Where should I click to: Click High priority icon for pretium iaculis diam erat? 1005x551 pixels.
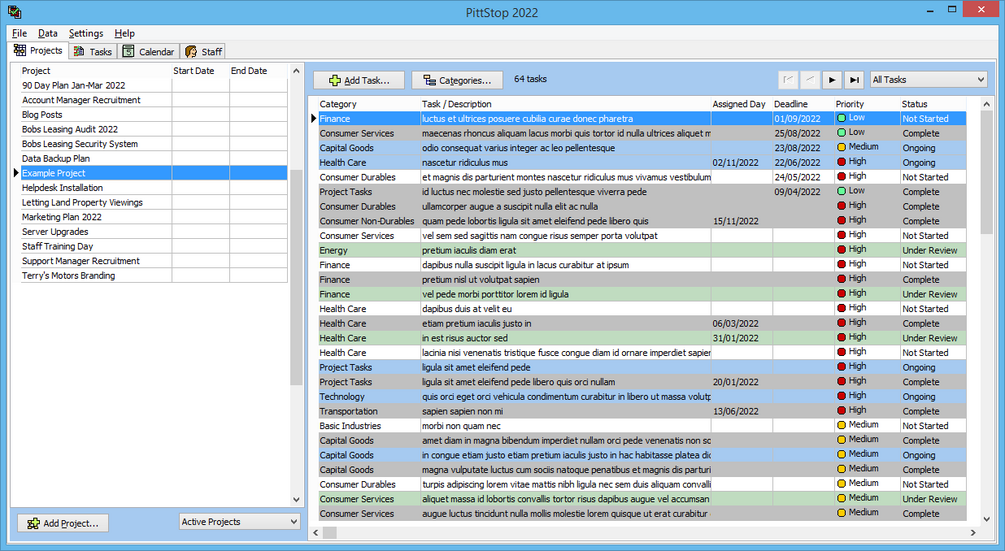842,250
